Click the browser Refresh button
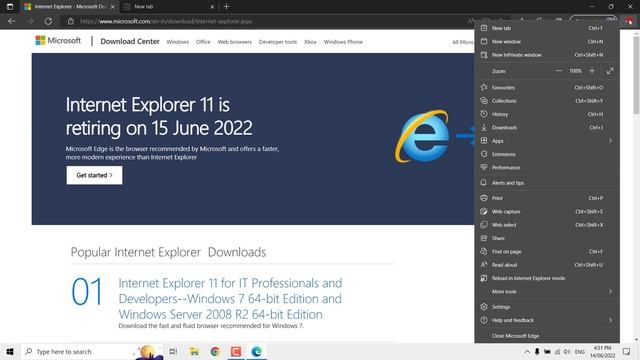The image size is (640, 360). click(48, 21)
